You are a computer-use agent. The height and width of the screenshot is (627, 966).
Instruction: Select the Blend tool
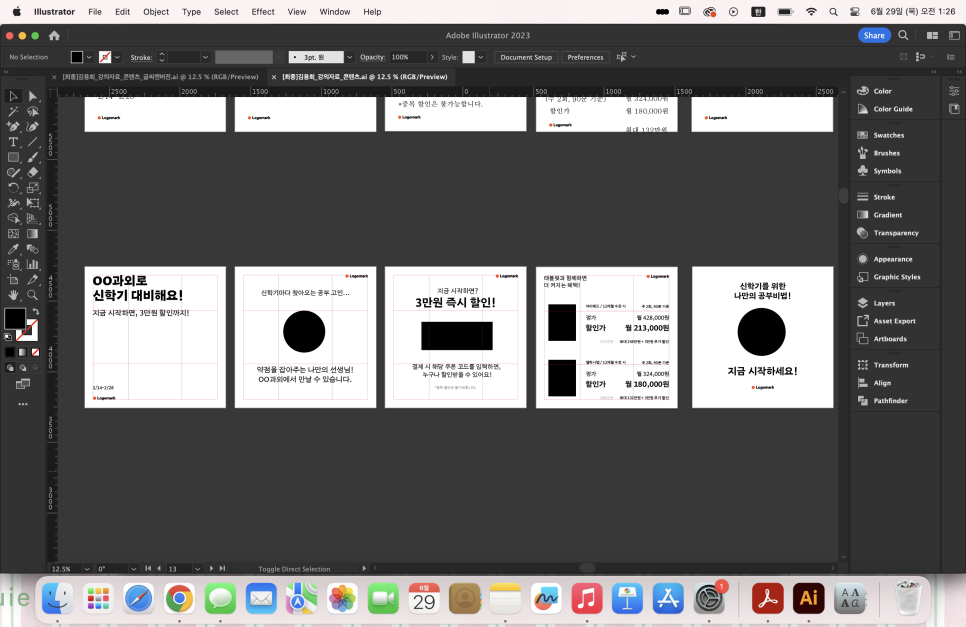[x=33, y=249]
